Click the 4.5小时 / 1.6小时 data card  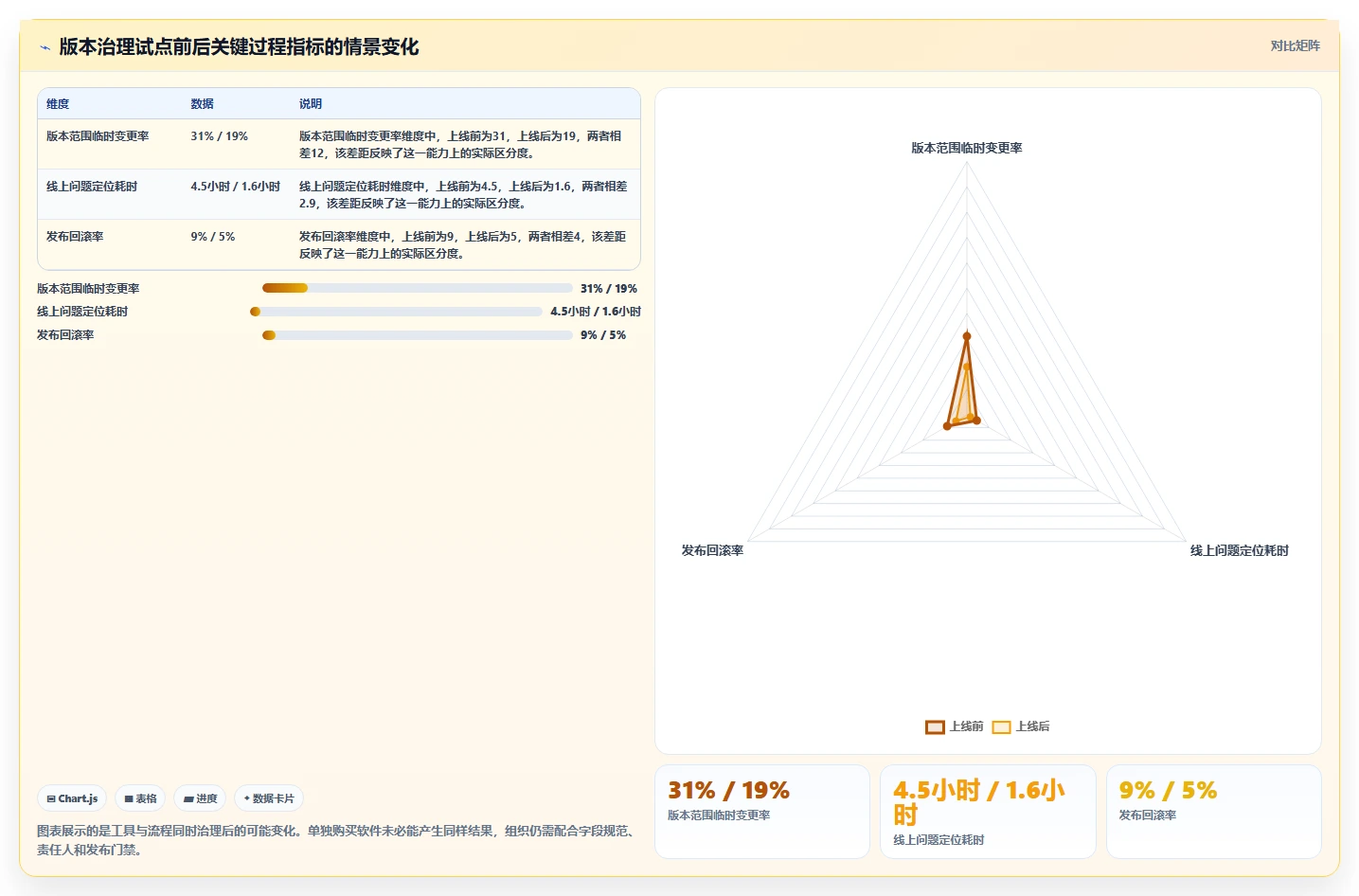pos(988,812)
